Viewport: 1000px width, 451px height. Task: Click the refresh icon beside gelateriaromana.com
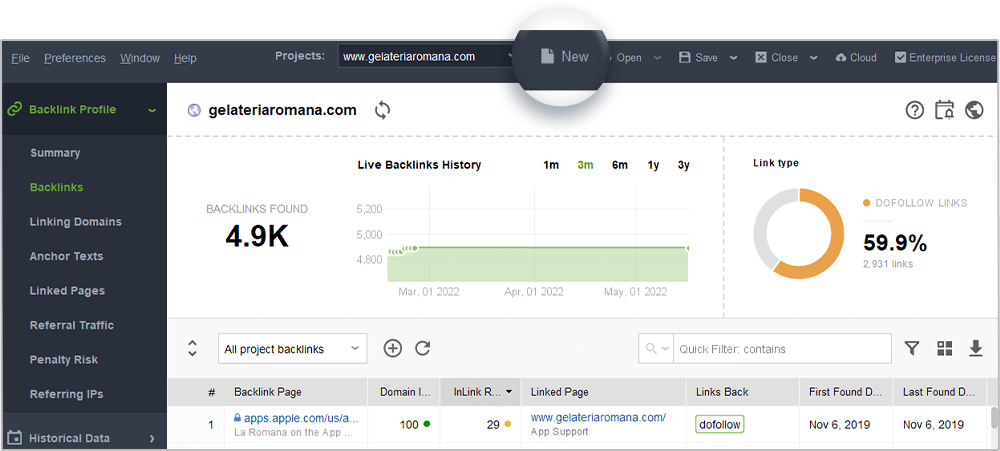pos(382,110)
